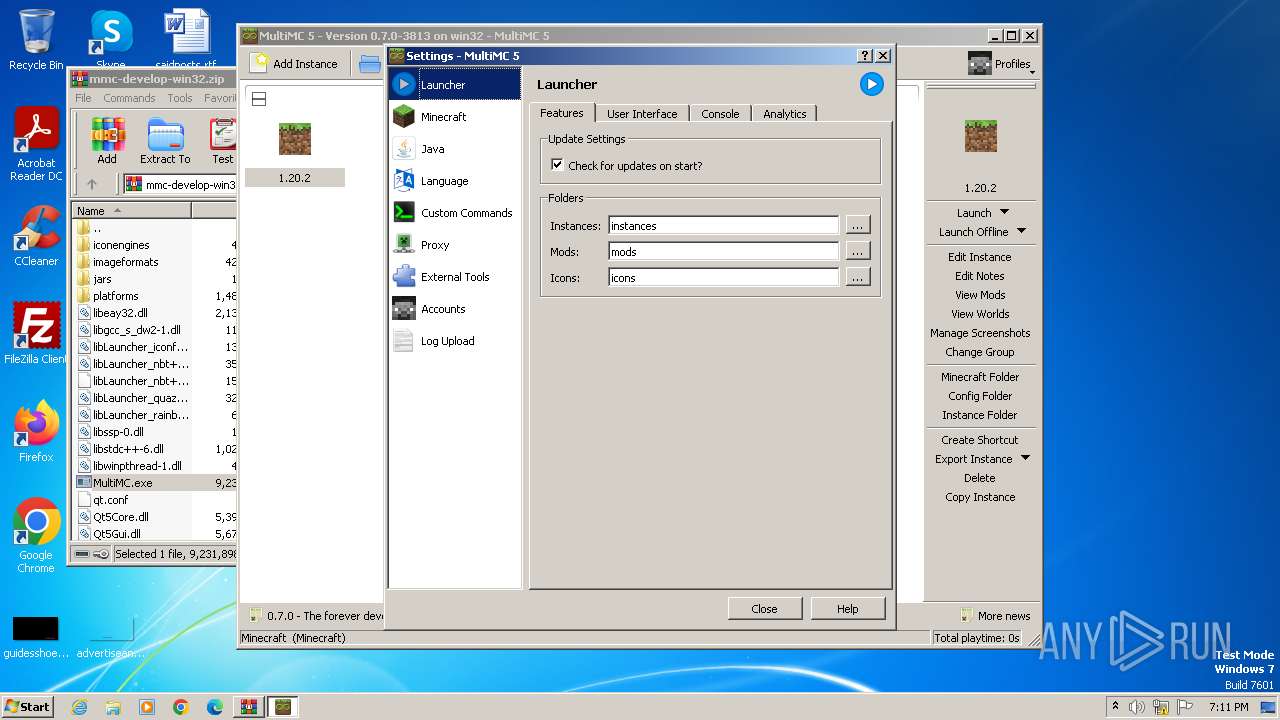This screenshot has height=720, width=1280.
Task: Click the Help button in Settings
Action: (847, 608)
